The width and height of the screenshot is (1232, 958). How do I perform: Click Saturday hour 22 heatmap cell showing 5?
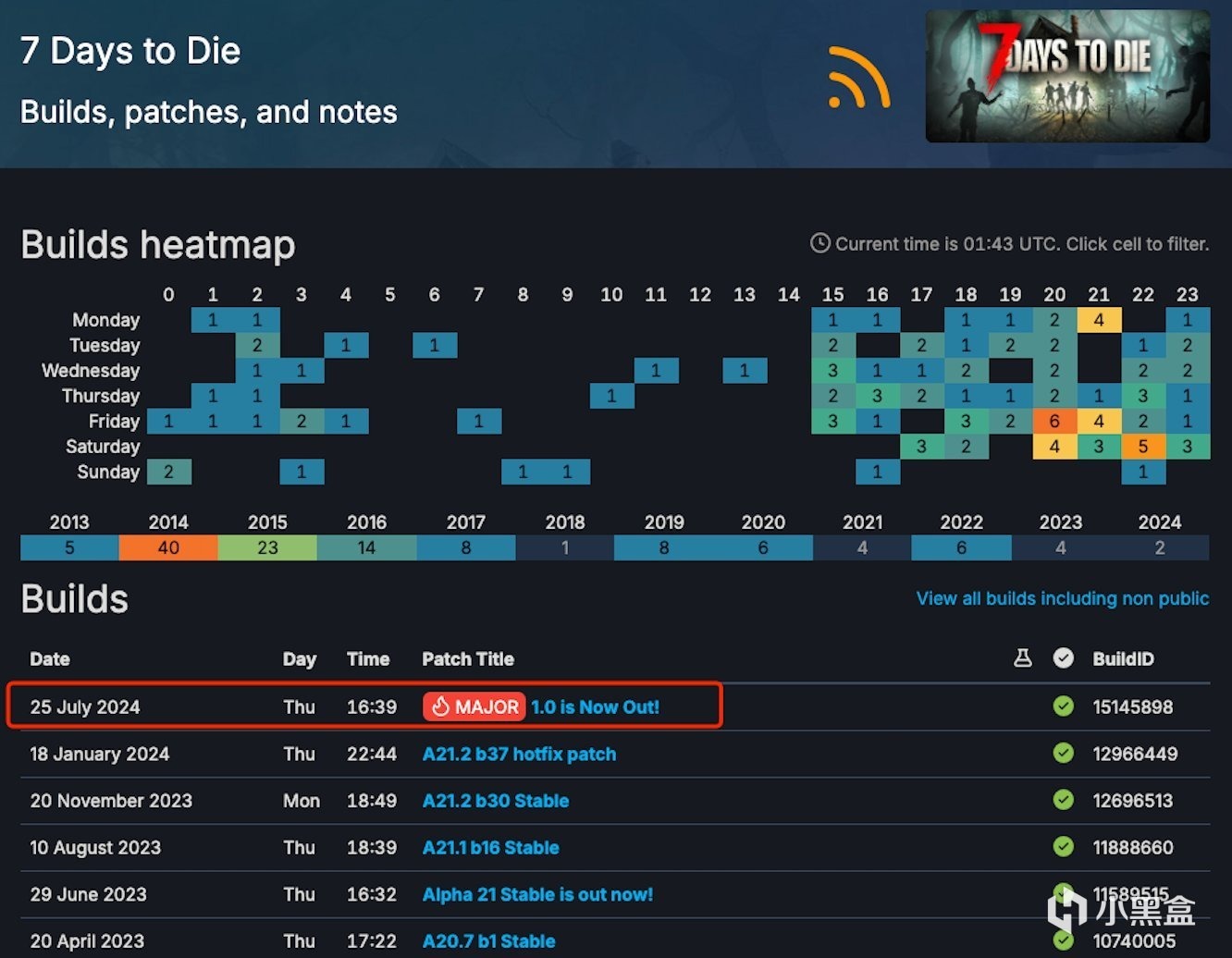click(1143, 447)
